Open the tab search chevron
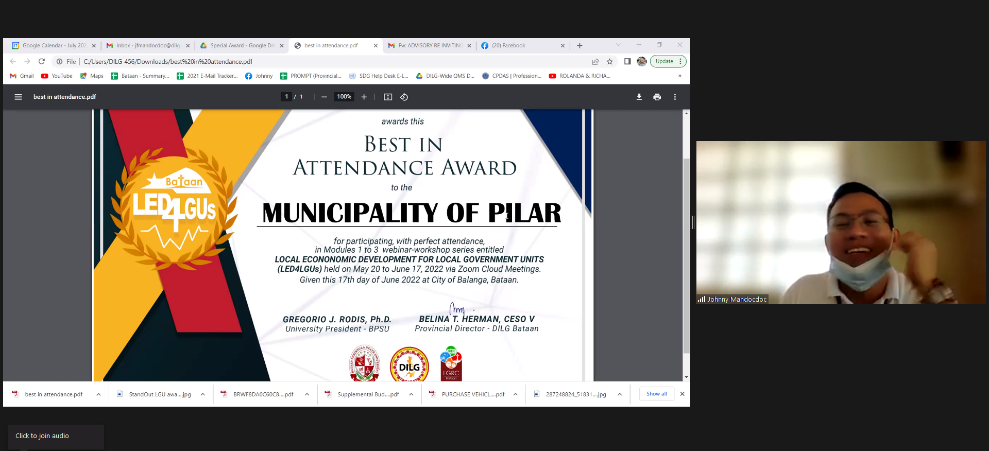The image size is (989, 451). pos(618,45)
